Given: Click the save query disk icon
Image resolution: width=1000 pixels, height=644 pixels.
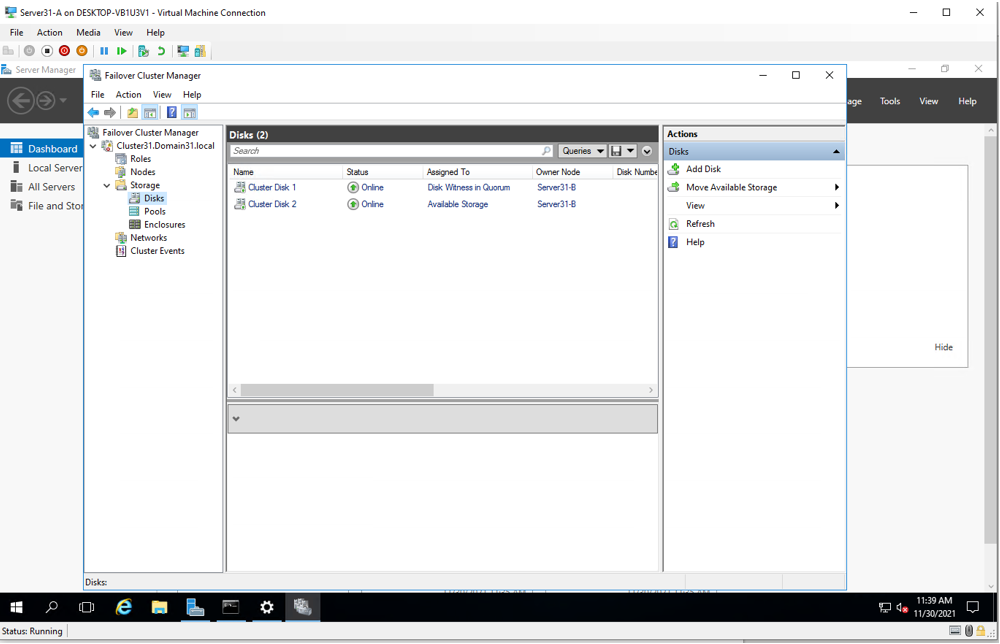Looking at the screenshot, I should tap(616, 151).
